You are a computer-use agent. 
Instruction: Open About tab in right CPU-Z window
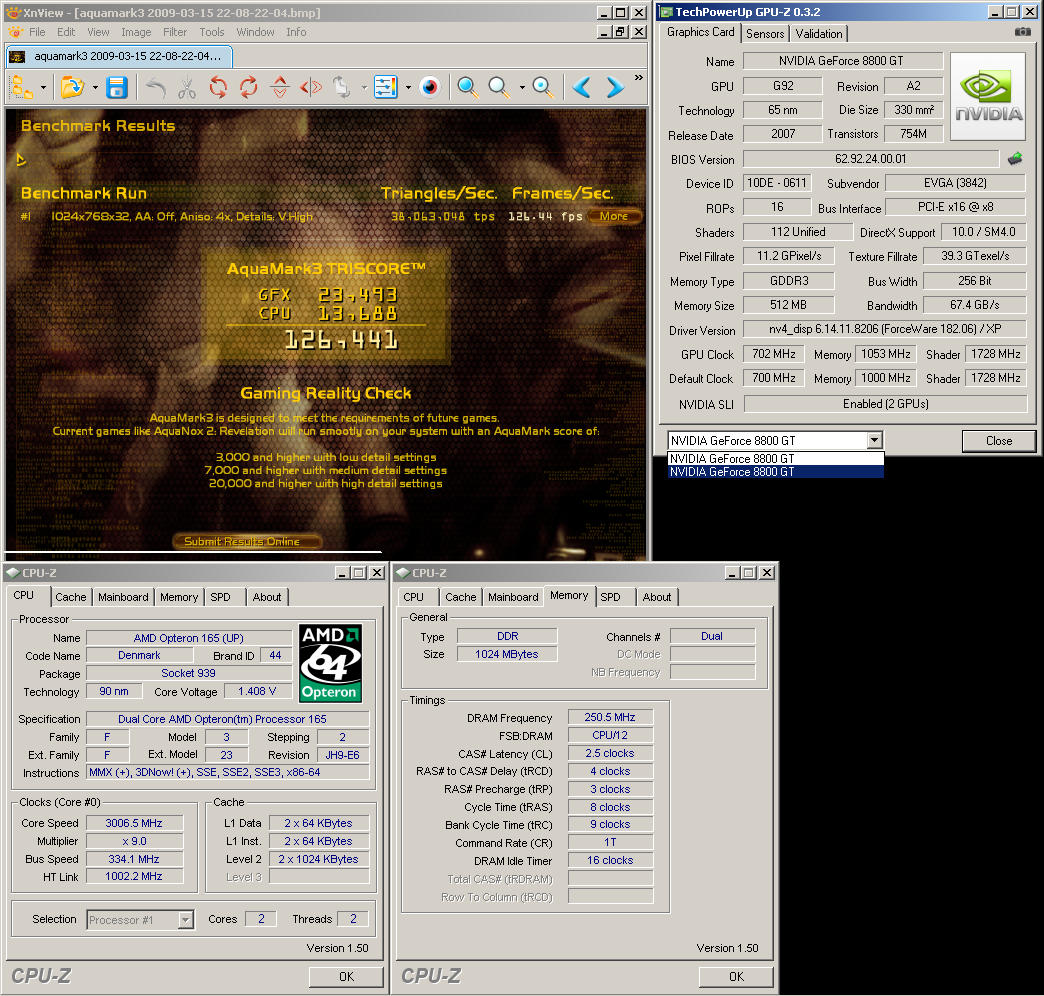656,597
